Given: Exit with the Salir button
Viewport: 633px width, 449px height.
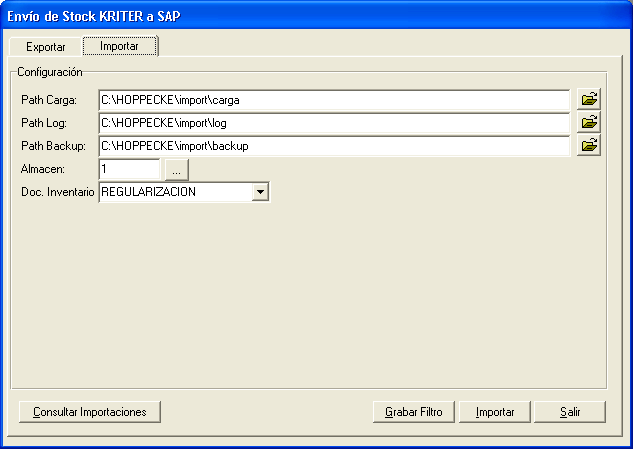Looking at the screenshot, I should pyautogui.click(x=570, y=412).
